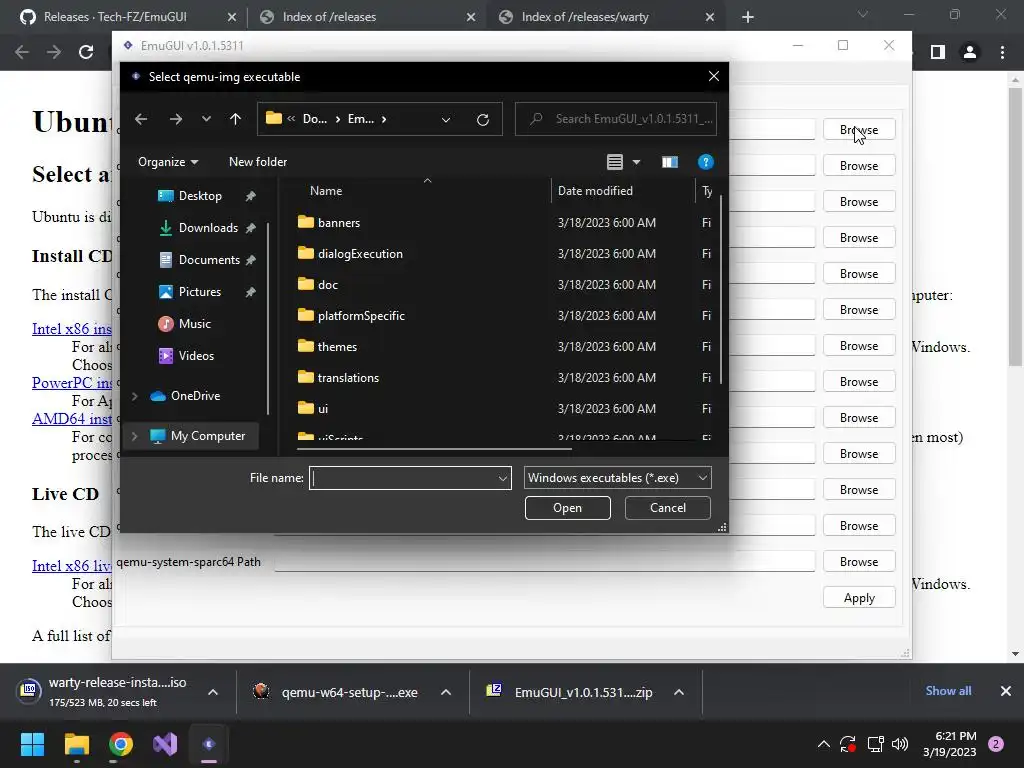Select the translations folder
The image size is (1024, 768).
348,377
